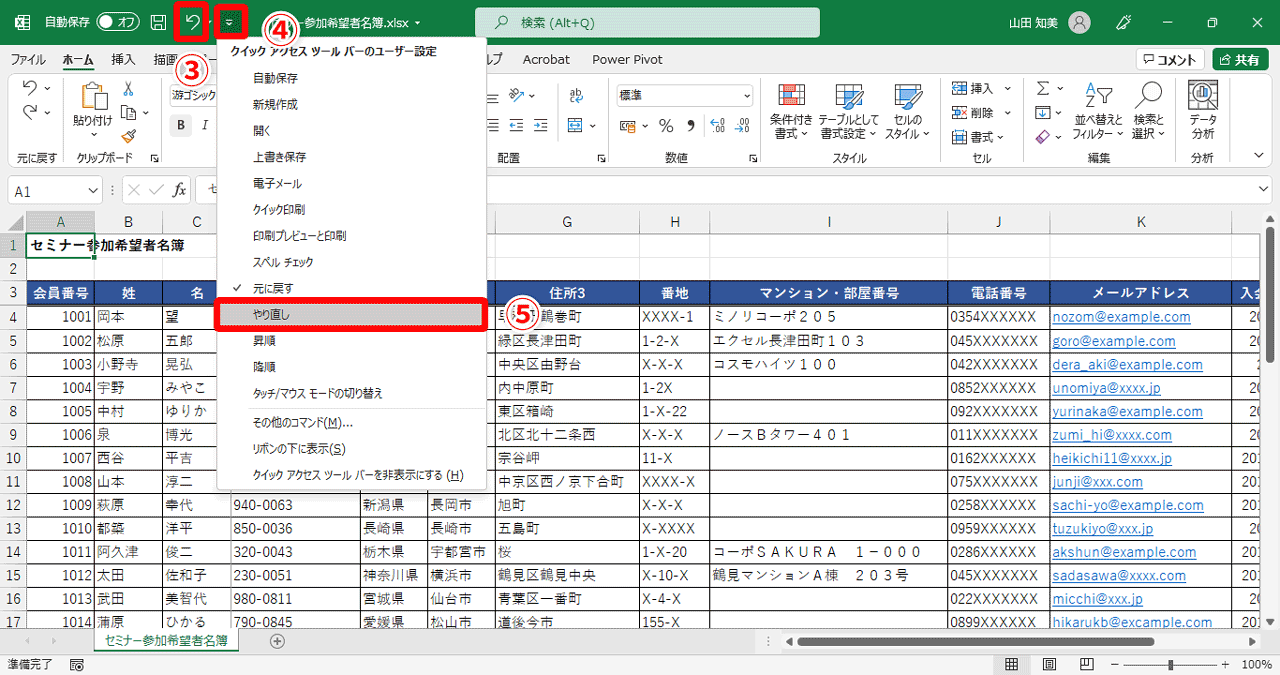Click the Save icon in title bar
The height and width of the screenshot is (675, 1280).
pos(158,21)
